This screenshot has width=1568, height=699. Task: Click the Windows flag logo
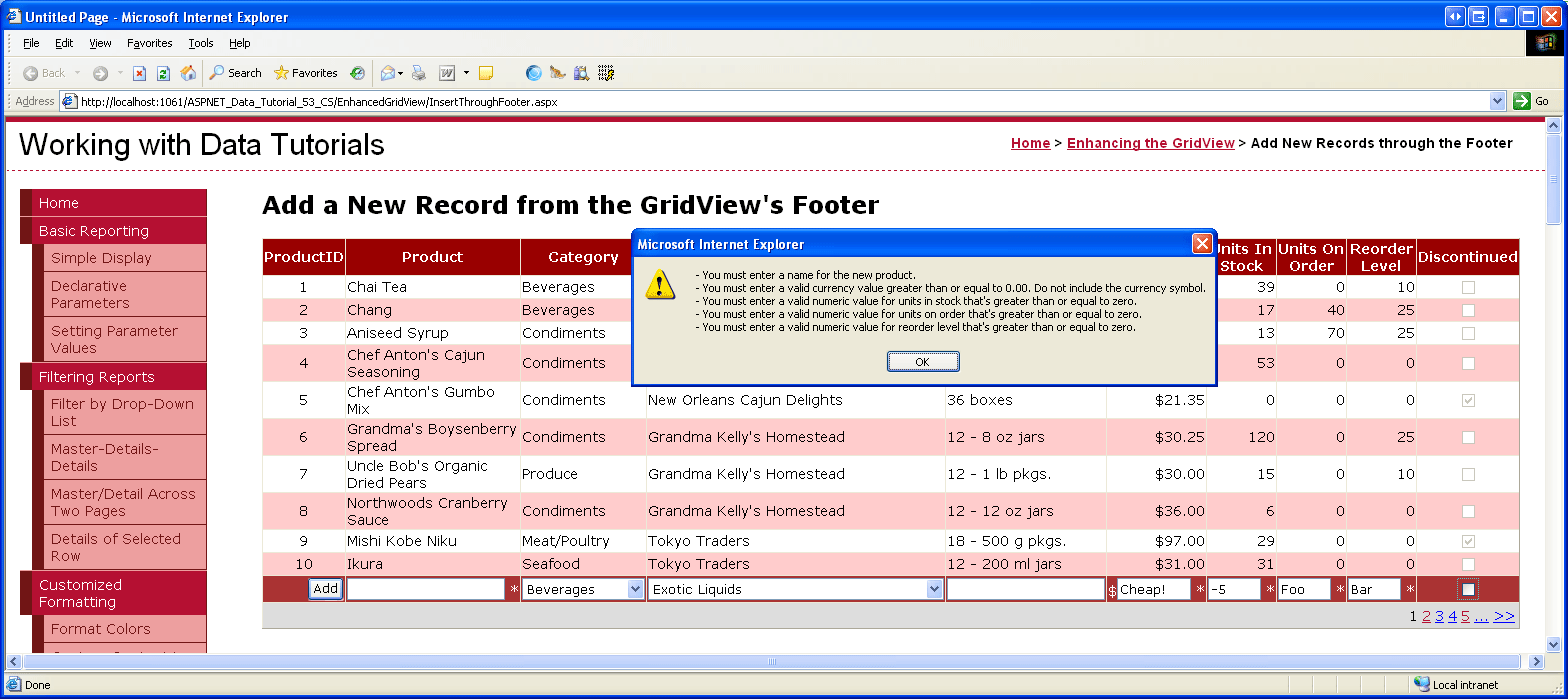click(x=1545, y=43)
